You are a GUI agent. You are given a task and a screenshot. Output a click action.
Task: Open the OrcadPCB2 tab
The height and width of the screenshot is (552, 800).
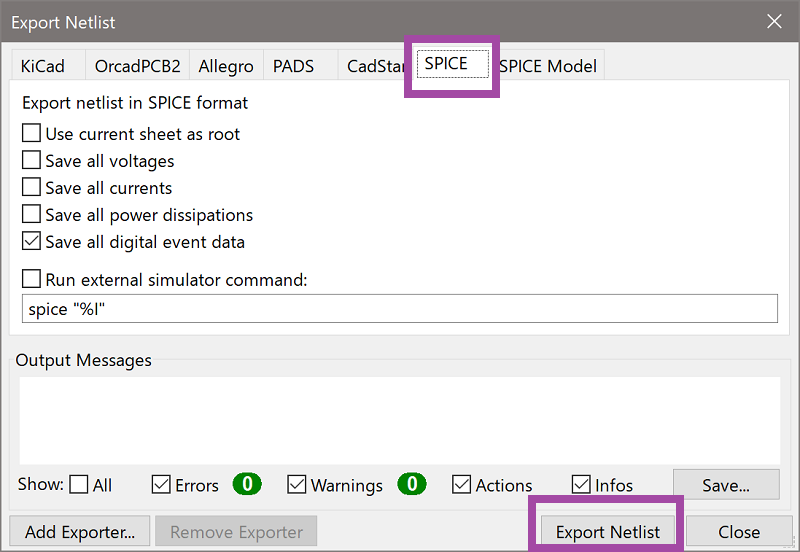137,66
